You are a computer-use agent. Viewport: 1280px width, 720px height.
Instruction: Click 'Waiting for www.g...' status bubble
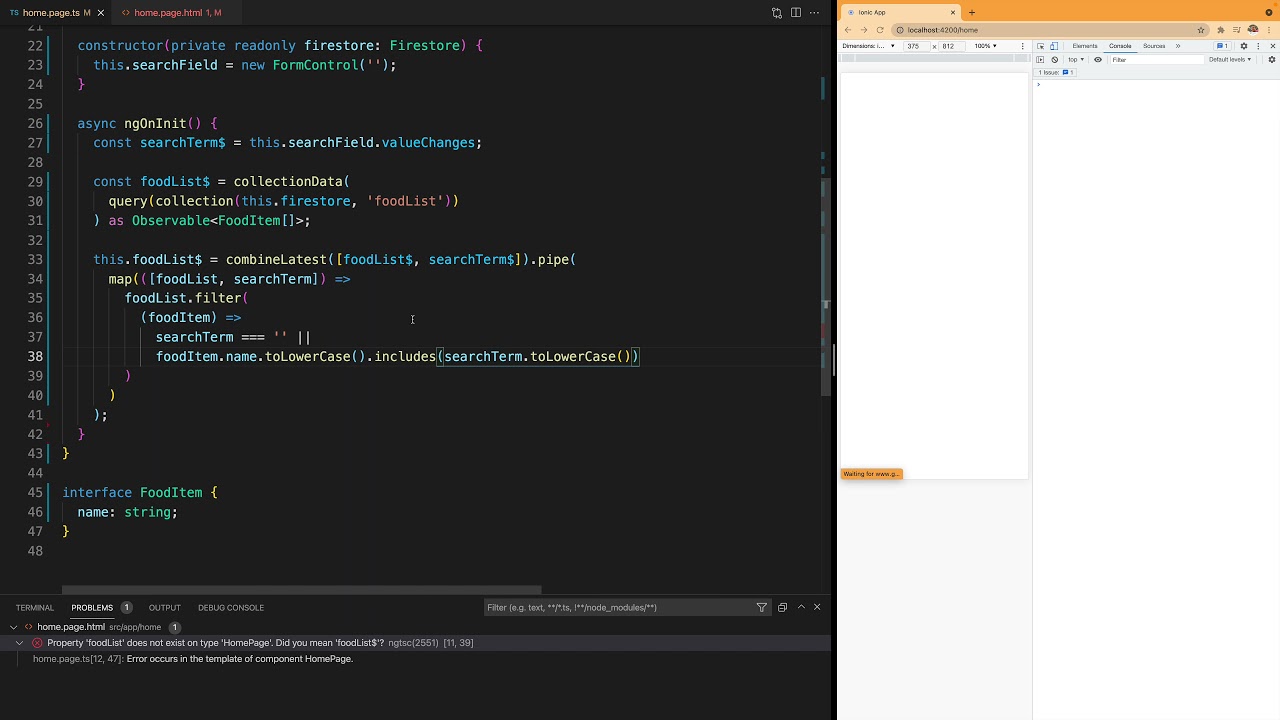(x=872, y=474)
